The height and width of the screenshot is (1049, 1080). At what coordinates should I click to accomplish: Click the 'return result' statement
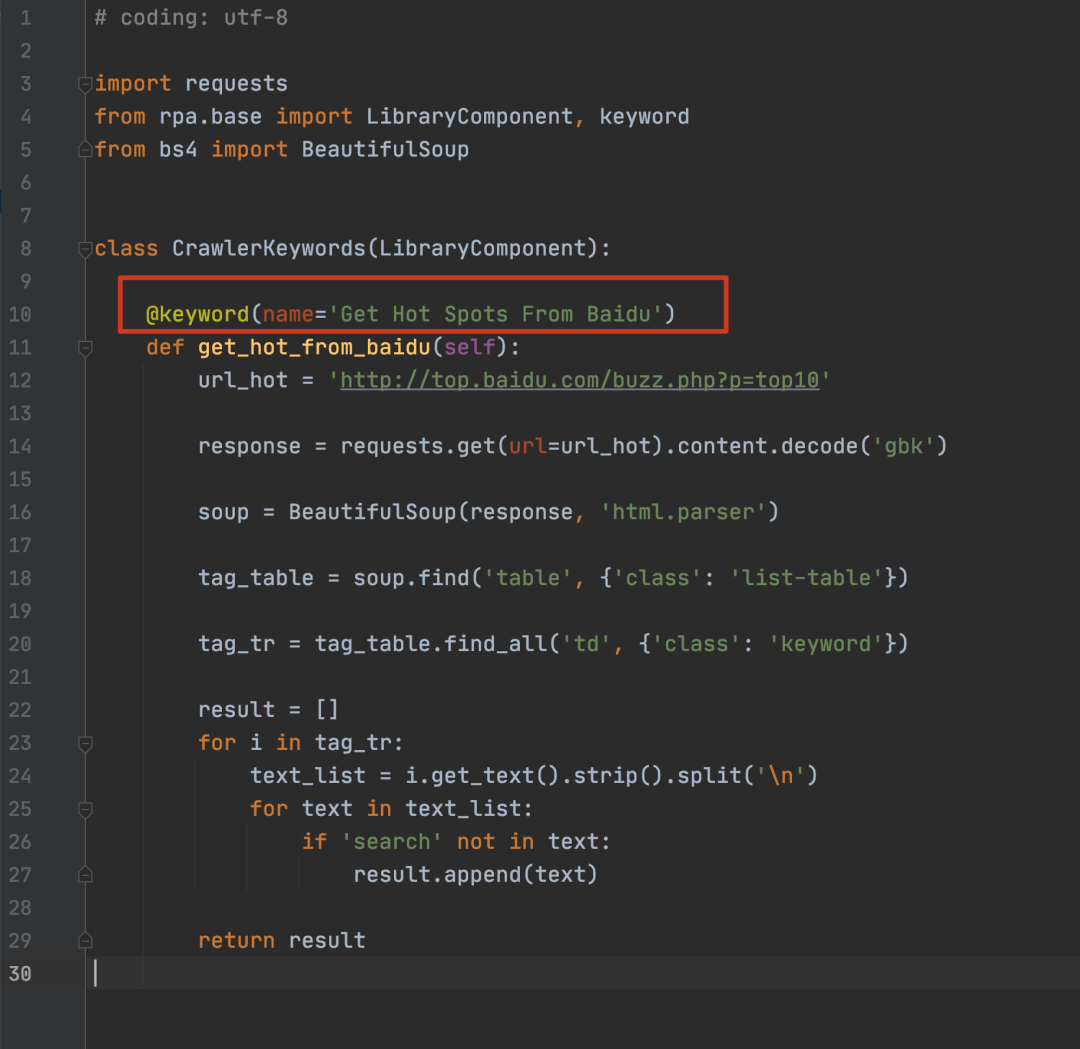point(282,940)
